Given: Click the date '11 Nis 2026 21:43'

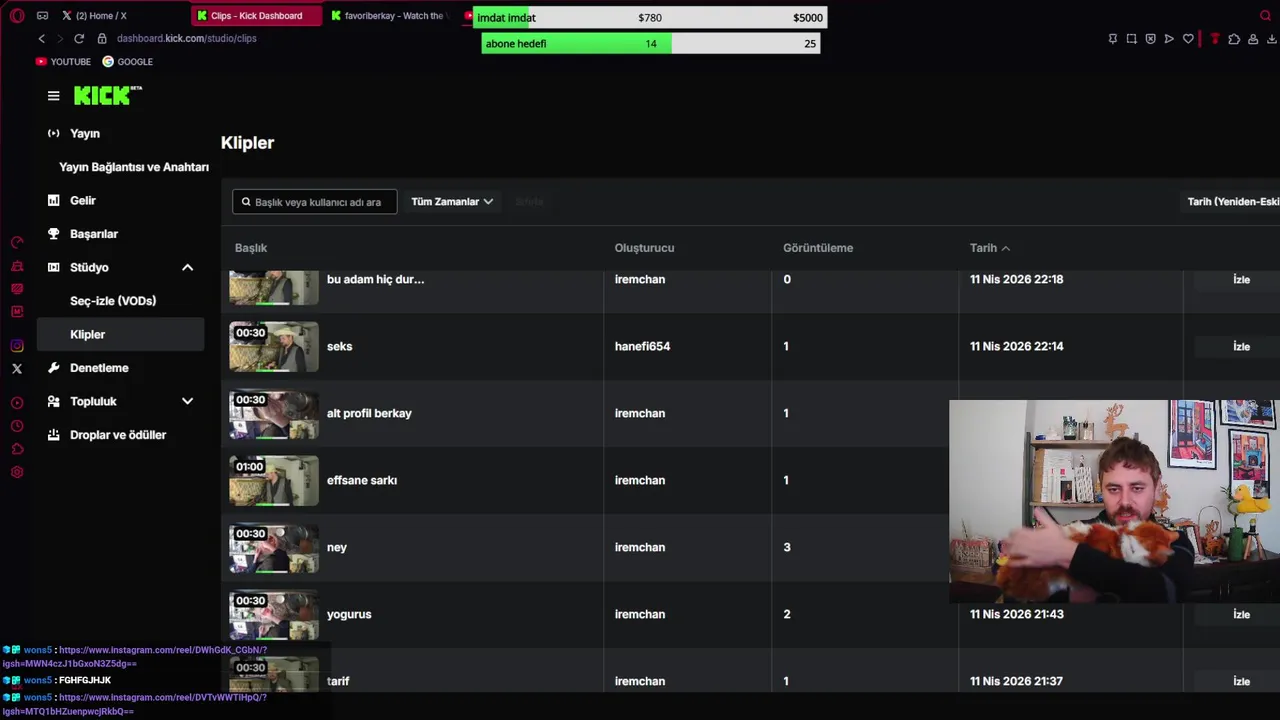Looking at the screenshot, I should 1016,615.
